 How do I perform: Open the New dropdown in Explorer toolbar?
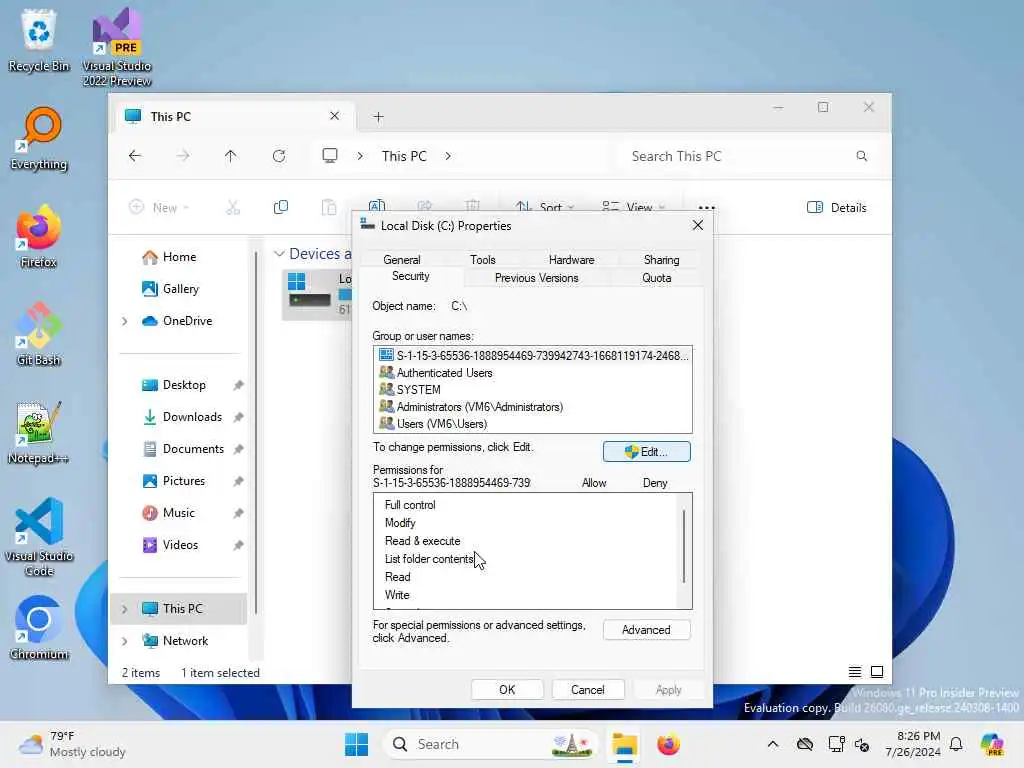[x=159, y=208]
